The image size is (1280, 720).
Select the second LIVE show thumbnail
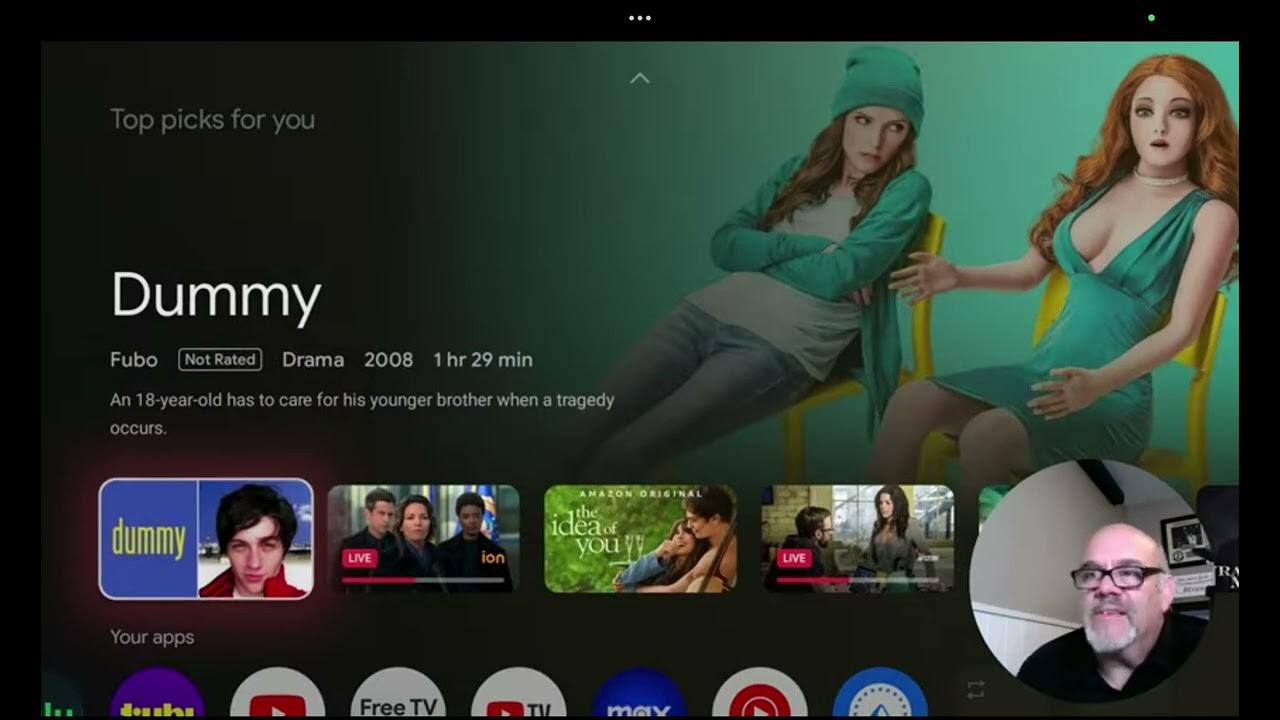857,539
